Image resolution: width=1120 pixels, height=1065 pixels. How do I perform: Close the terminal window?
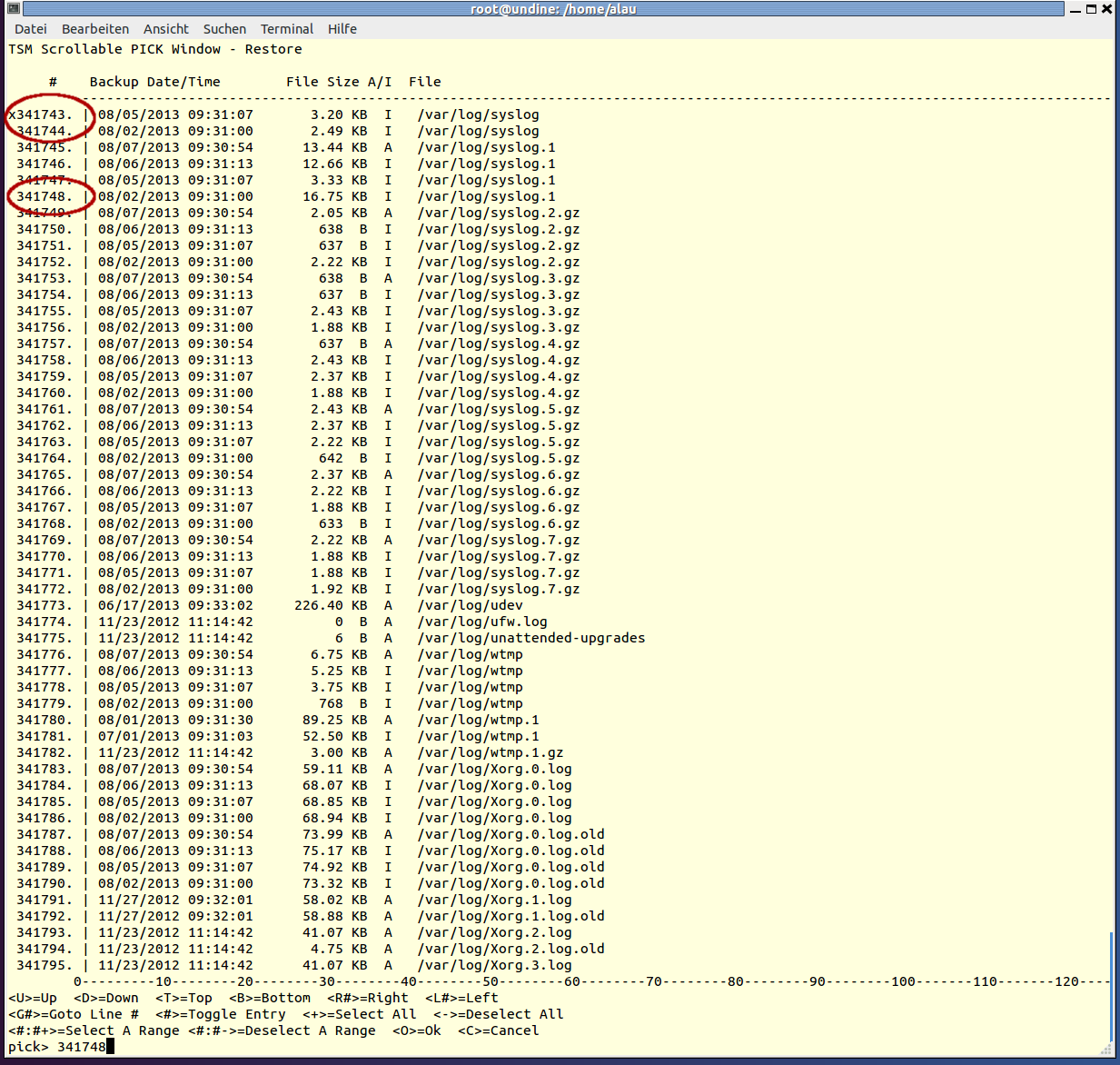click(1107, 9)
